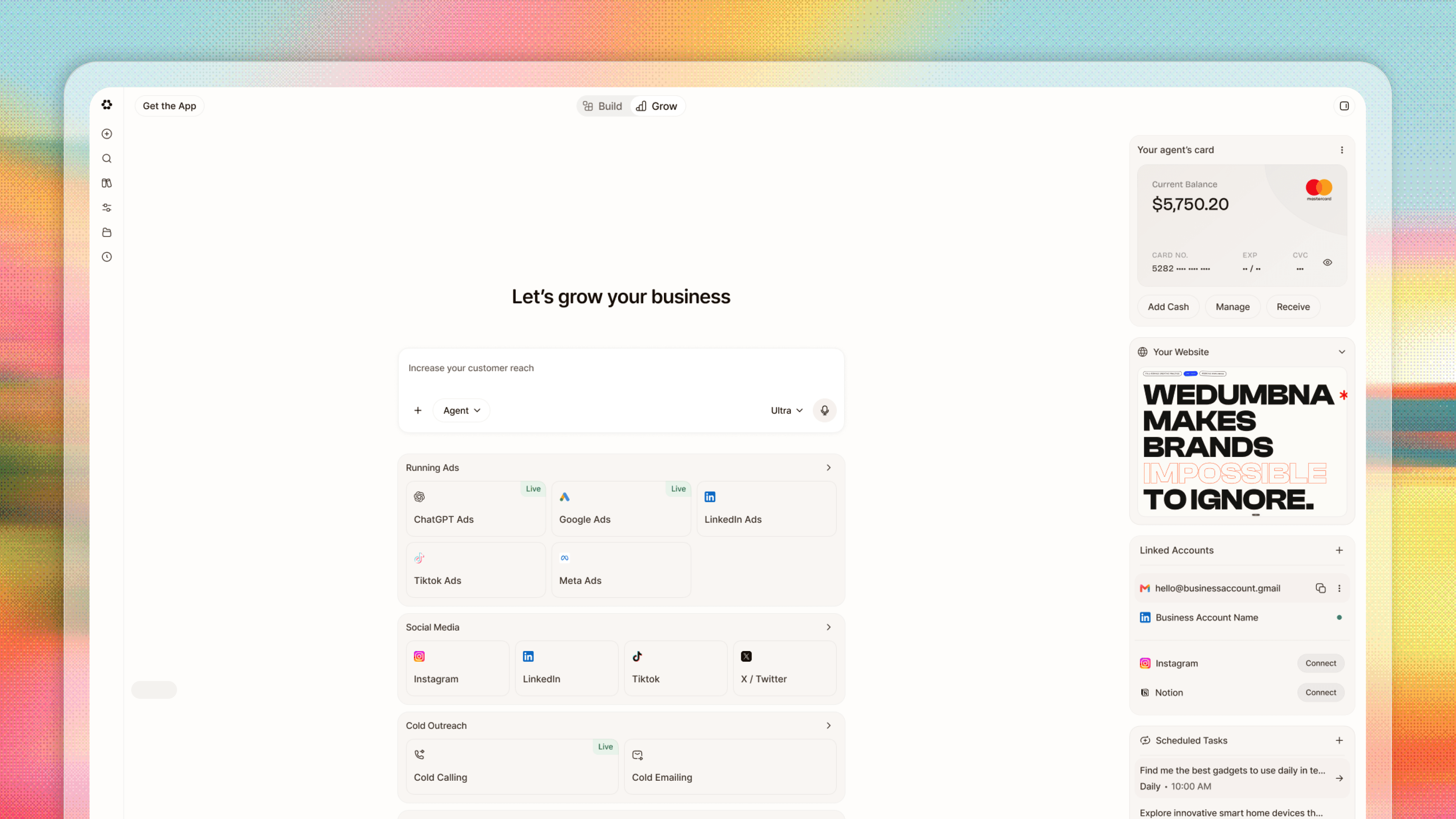Click the Receive button

pos(1293,307)
